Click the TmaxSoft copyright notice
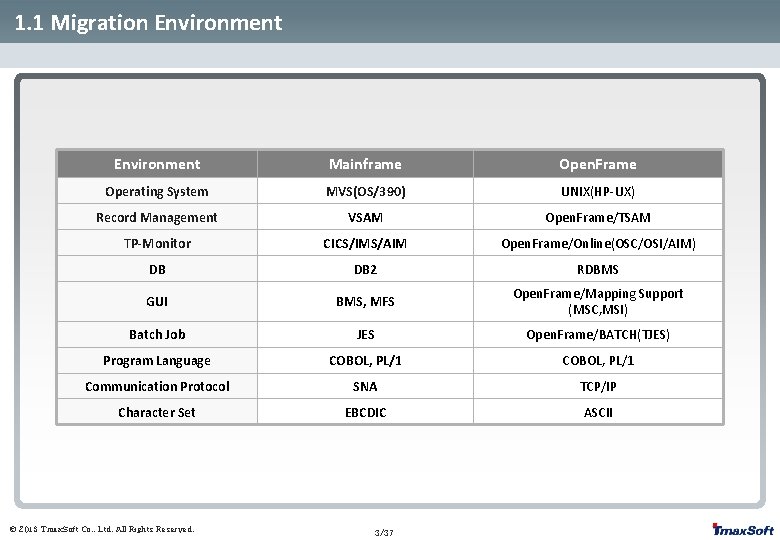The image size is (780, 540). (101, 529)
